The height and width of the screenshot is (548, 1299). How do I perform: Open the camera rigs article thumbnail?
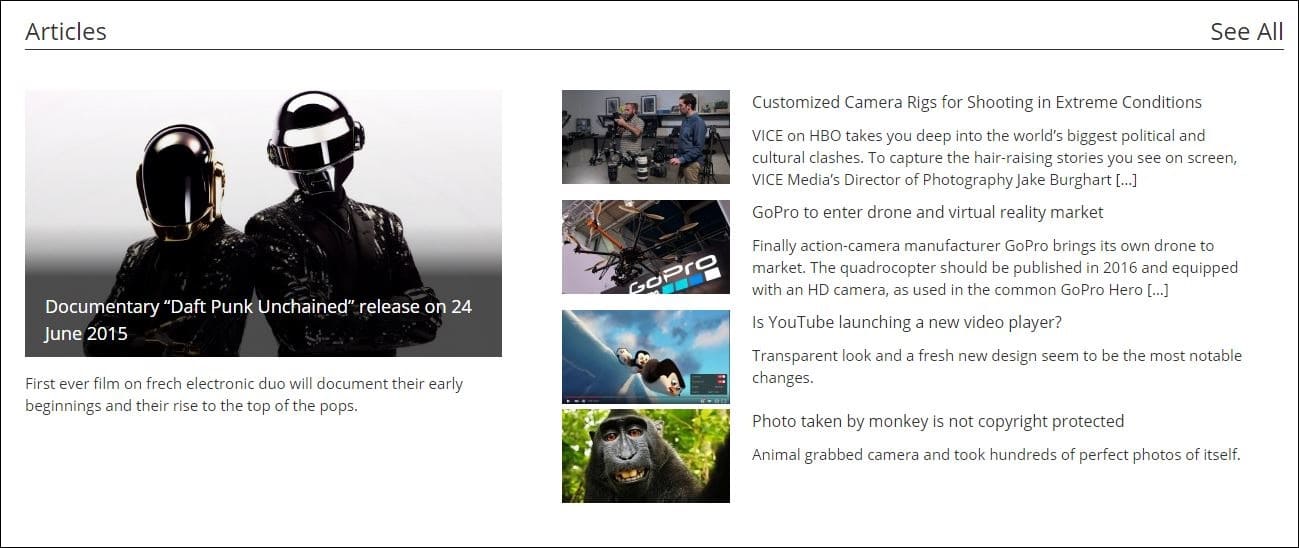click(646, 137)
